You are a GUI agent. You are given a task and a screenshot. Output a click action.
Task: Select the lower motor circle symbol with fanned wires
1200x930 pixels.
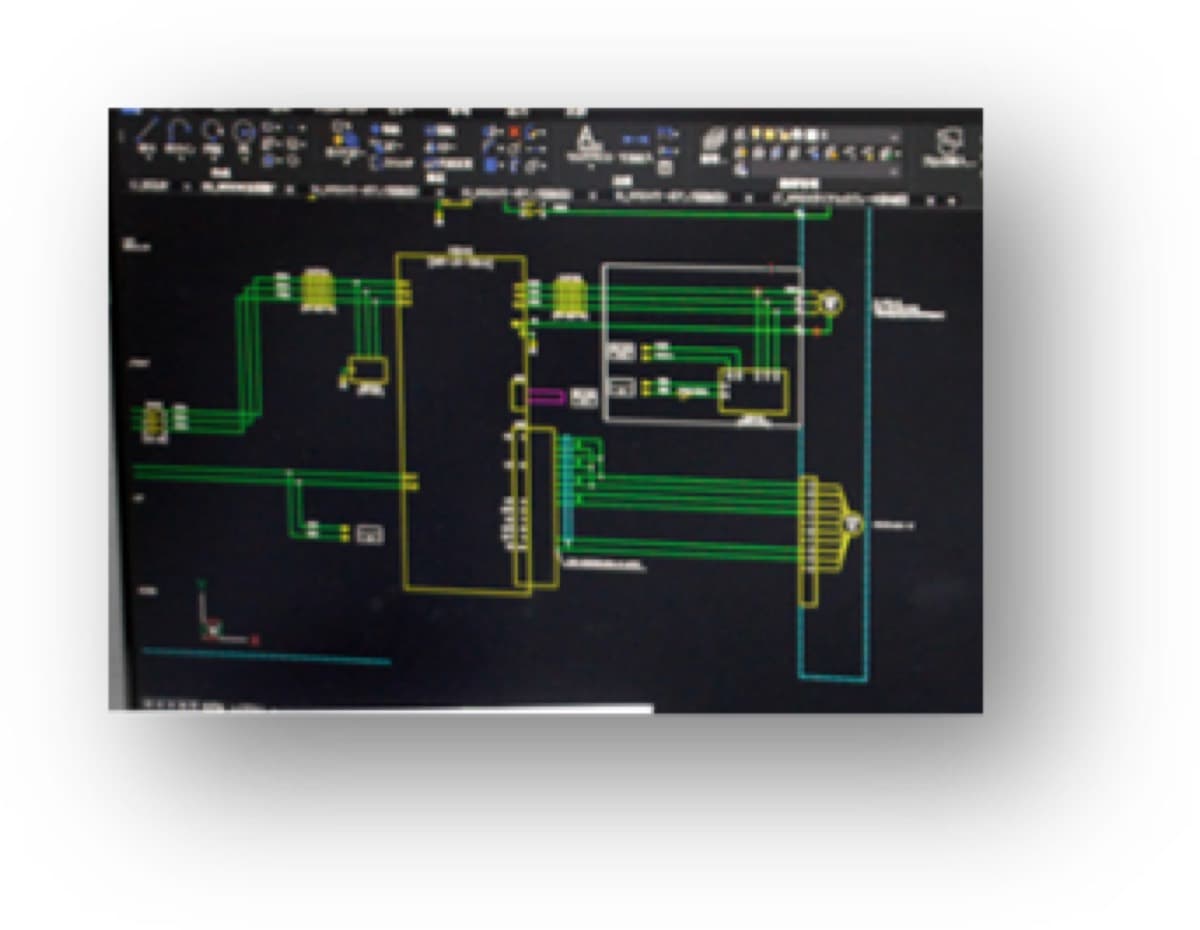(852, 523)
